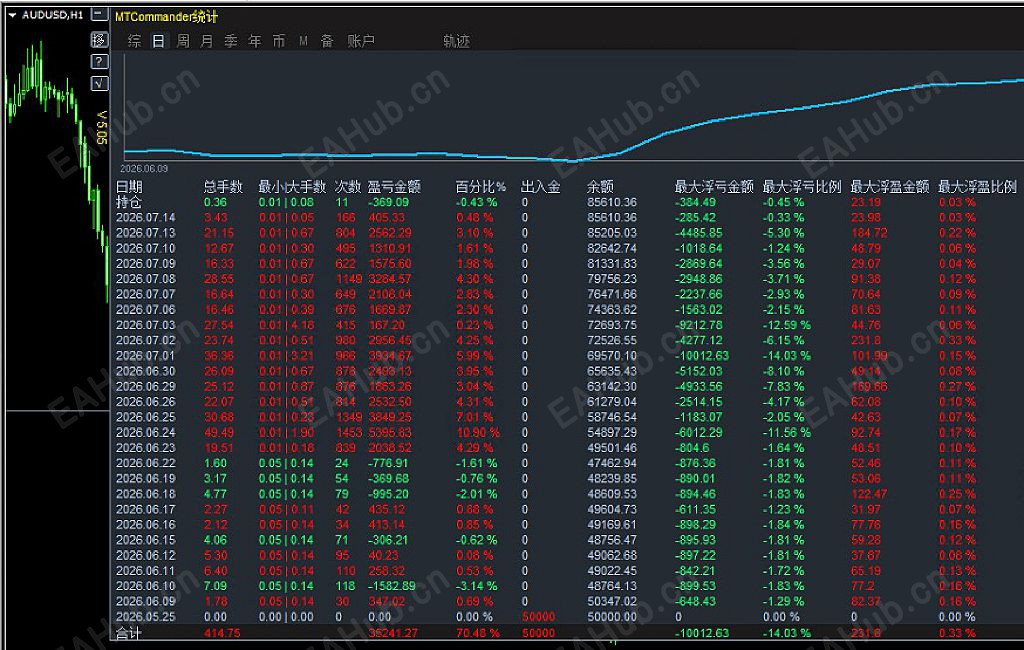The image size is (1024, 650).
Task: Click the minus collapse button beside AUDUSD,H1
Action: [x=99, y=14]
